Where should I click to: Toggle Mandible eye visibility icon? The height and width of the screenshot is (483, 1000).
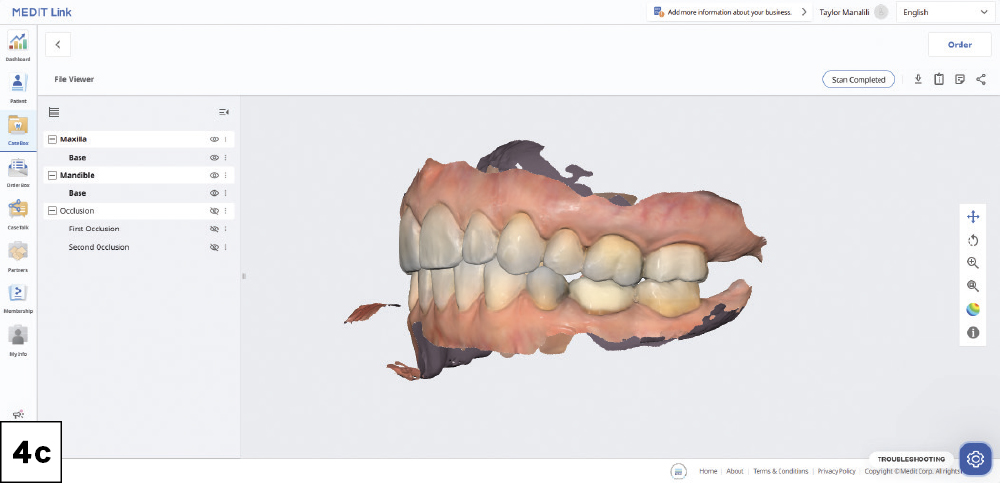[x=214, y=176]
